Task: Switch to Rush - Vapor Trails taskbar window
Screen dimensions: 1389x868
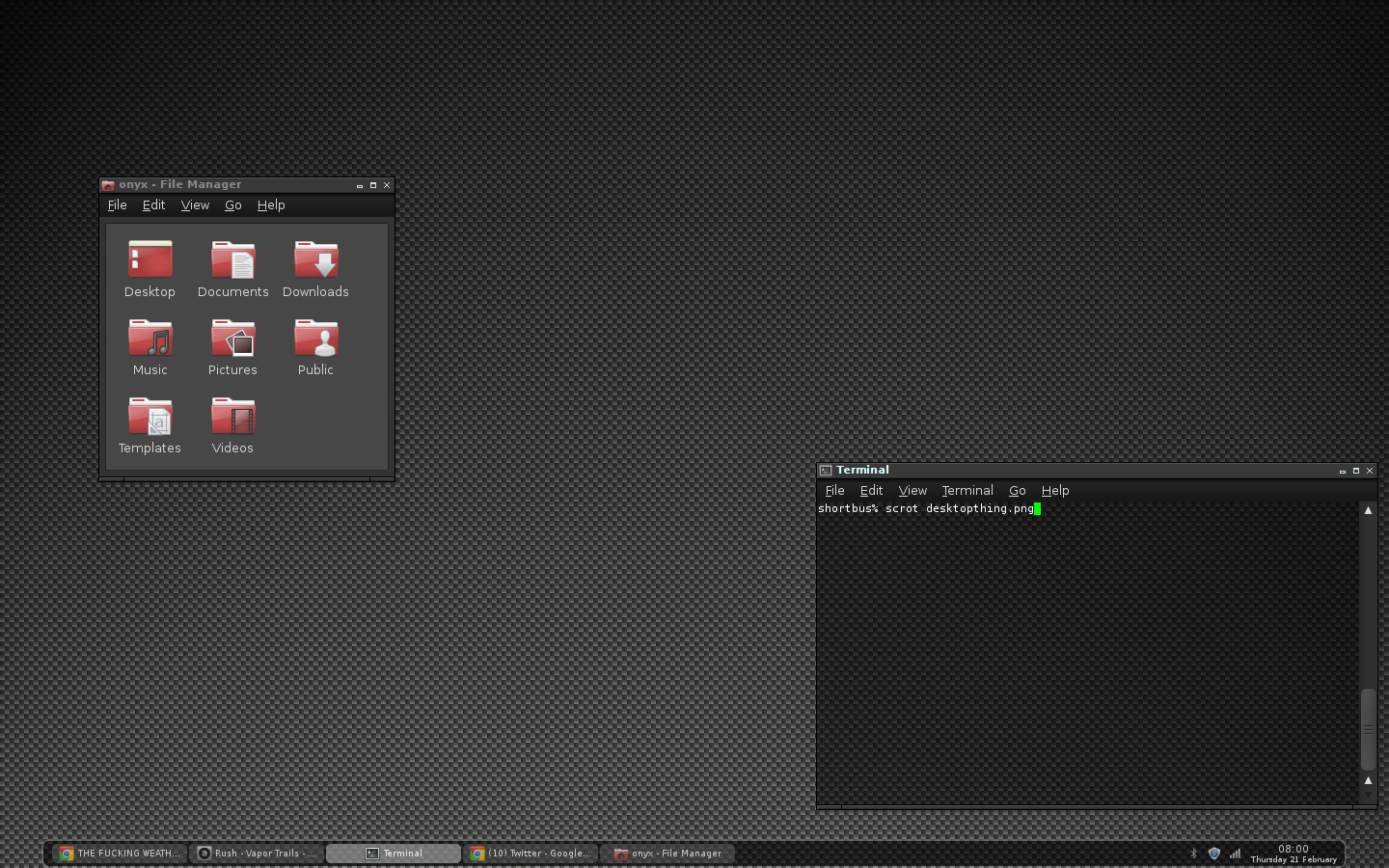Action: 257,854
